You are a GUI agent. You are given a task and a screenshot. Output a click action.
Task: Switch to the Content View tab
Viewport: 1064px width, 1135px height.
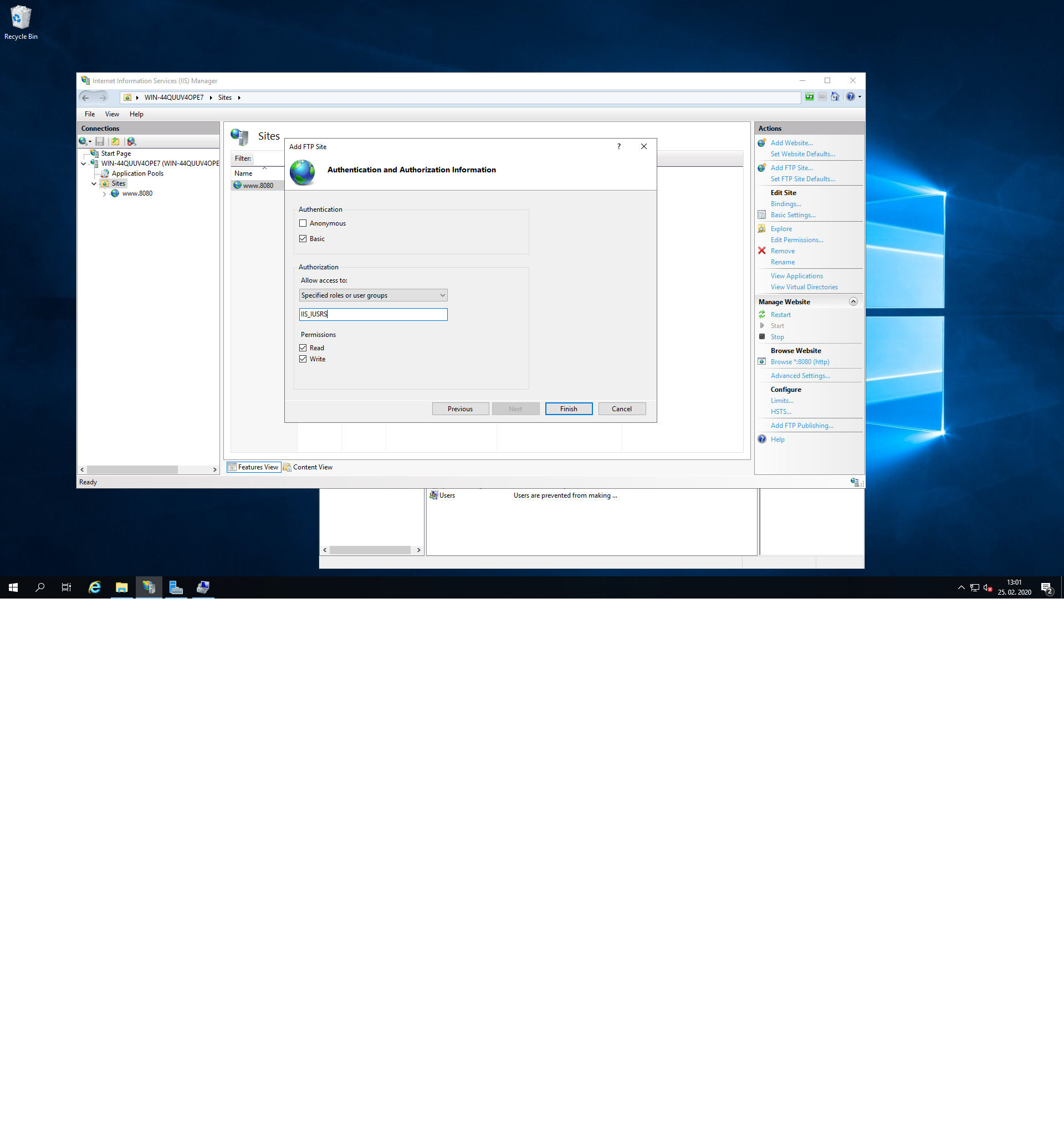pos(308,468)
